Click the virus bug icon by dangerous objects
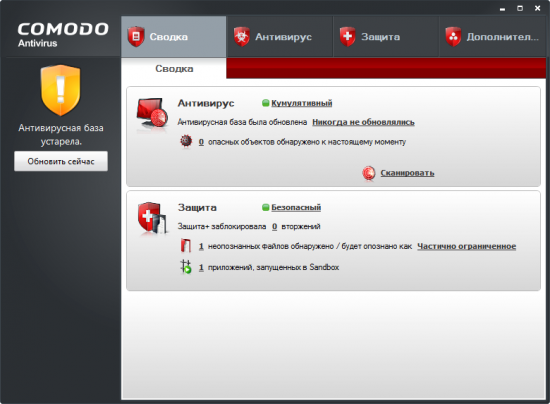This screenshot has height=404, width=550. coord(186,141)
